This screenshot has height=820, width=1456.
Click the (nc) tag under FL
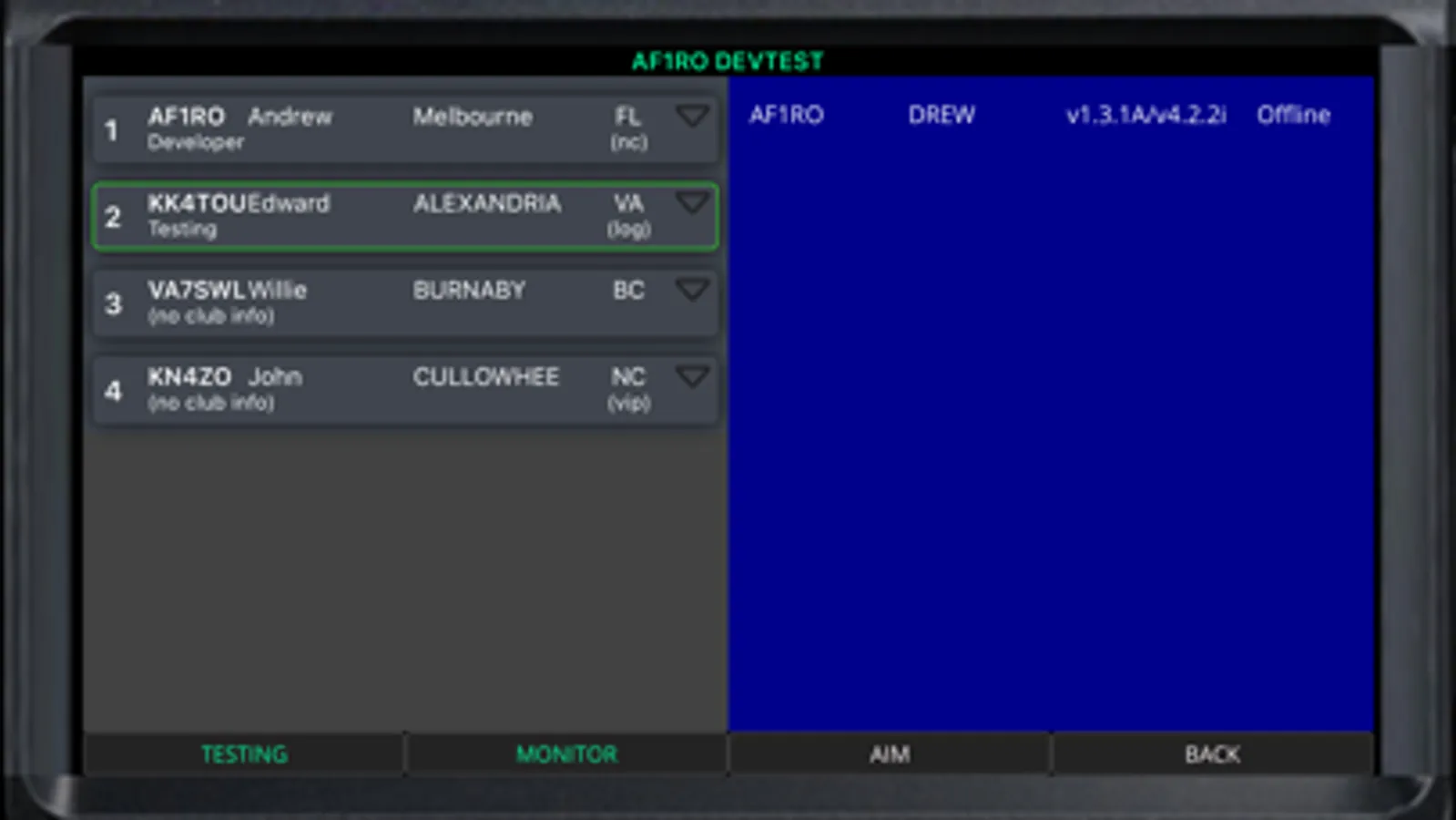coord(629,143)
